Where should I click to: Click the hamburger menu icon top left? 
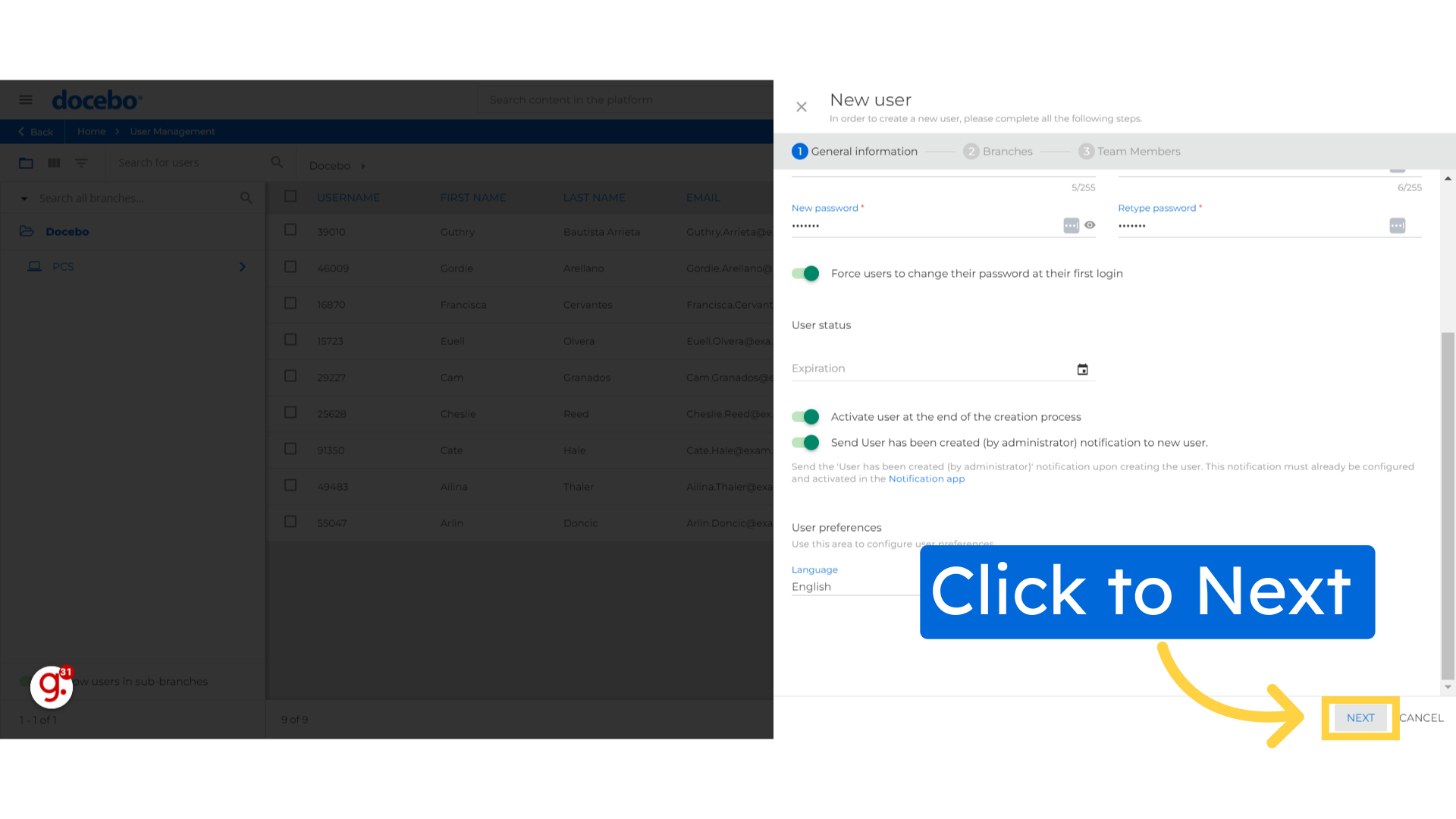point(26,100)
